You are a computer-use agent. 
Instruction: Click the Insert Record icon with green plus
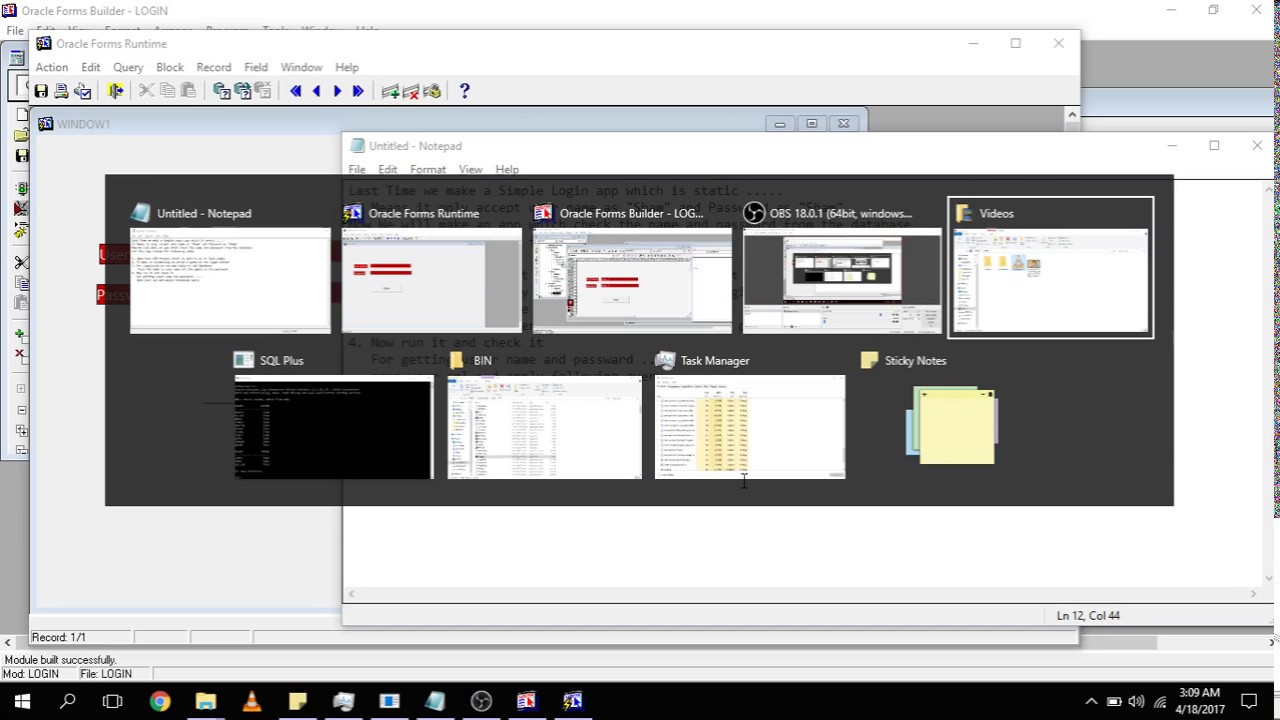(x=391, y=91)
